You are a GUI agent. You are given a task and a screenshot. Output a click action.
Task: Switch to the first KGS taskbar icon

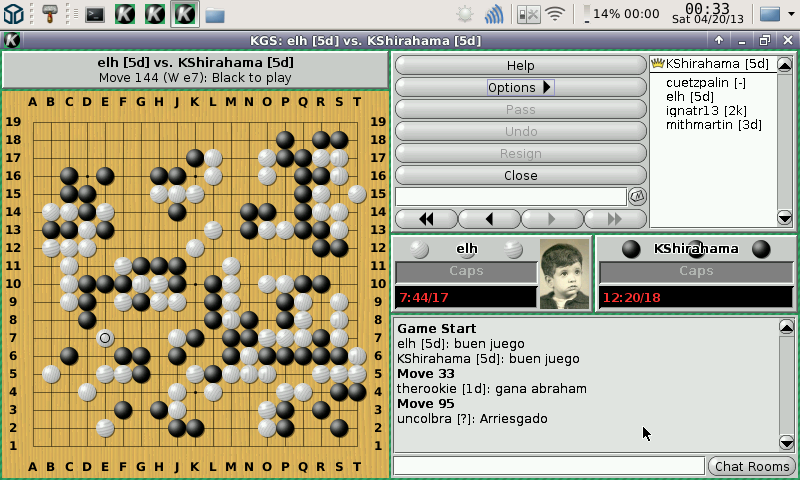[x=125, y=14]
